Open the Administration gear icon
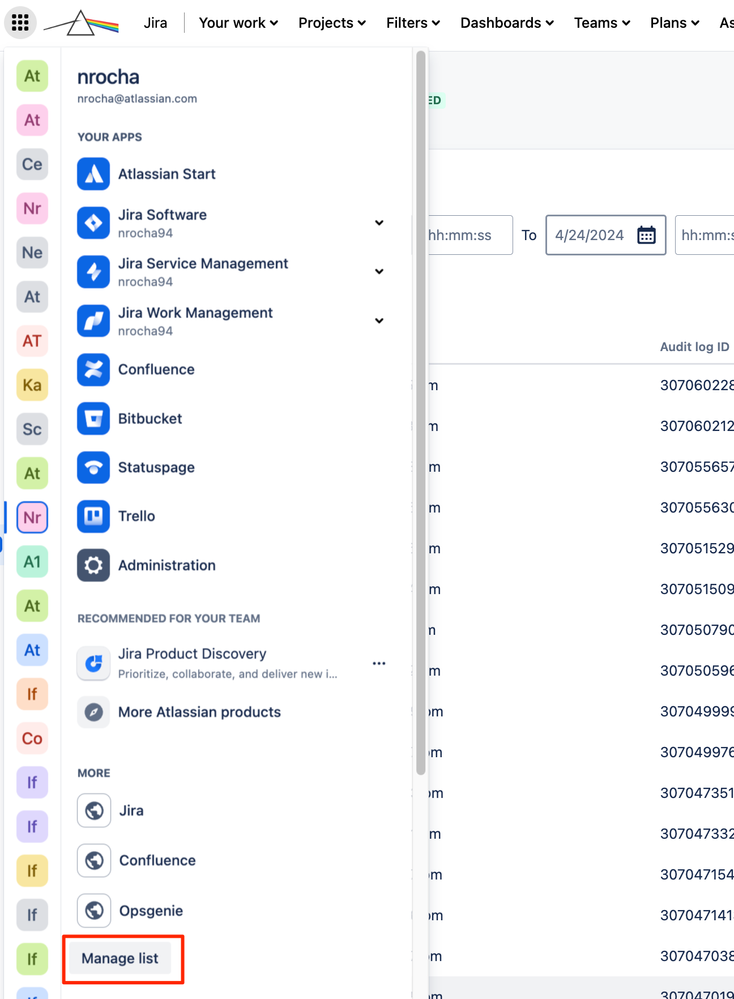The width and height of the screenshot is (734, 999). coord(94,565)
